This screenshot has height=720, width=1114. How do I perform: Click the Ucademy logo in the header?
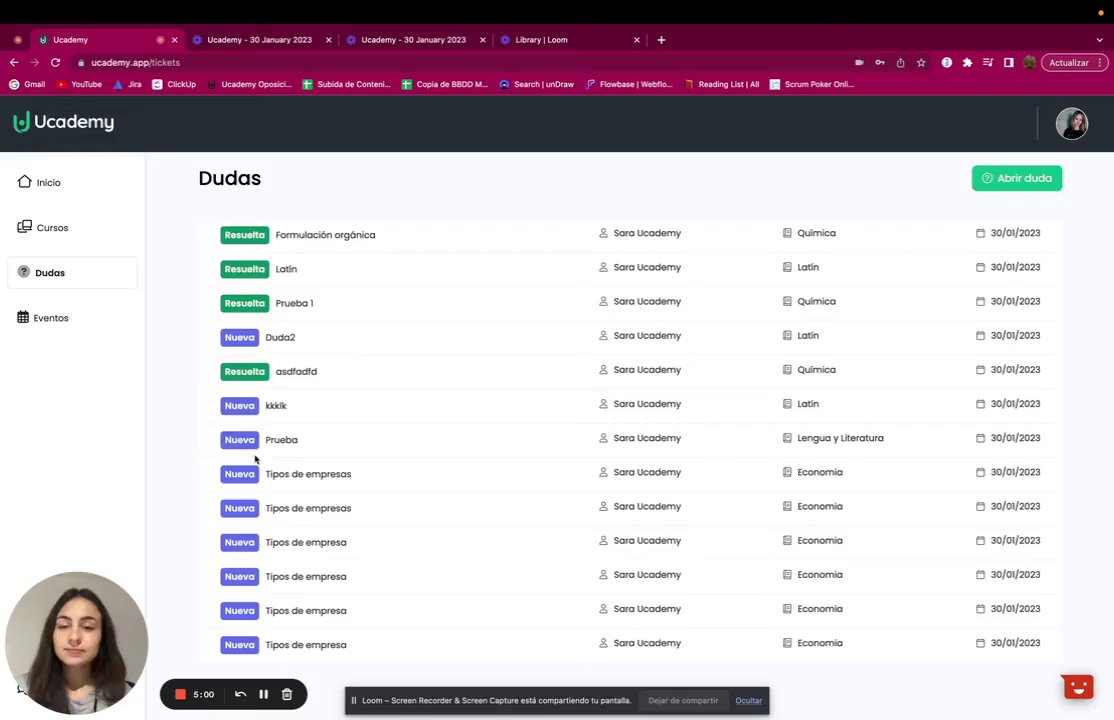click(x=64, y=122)
